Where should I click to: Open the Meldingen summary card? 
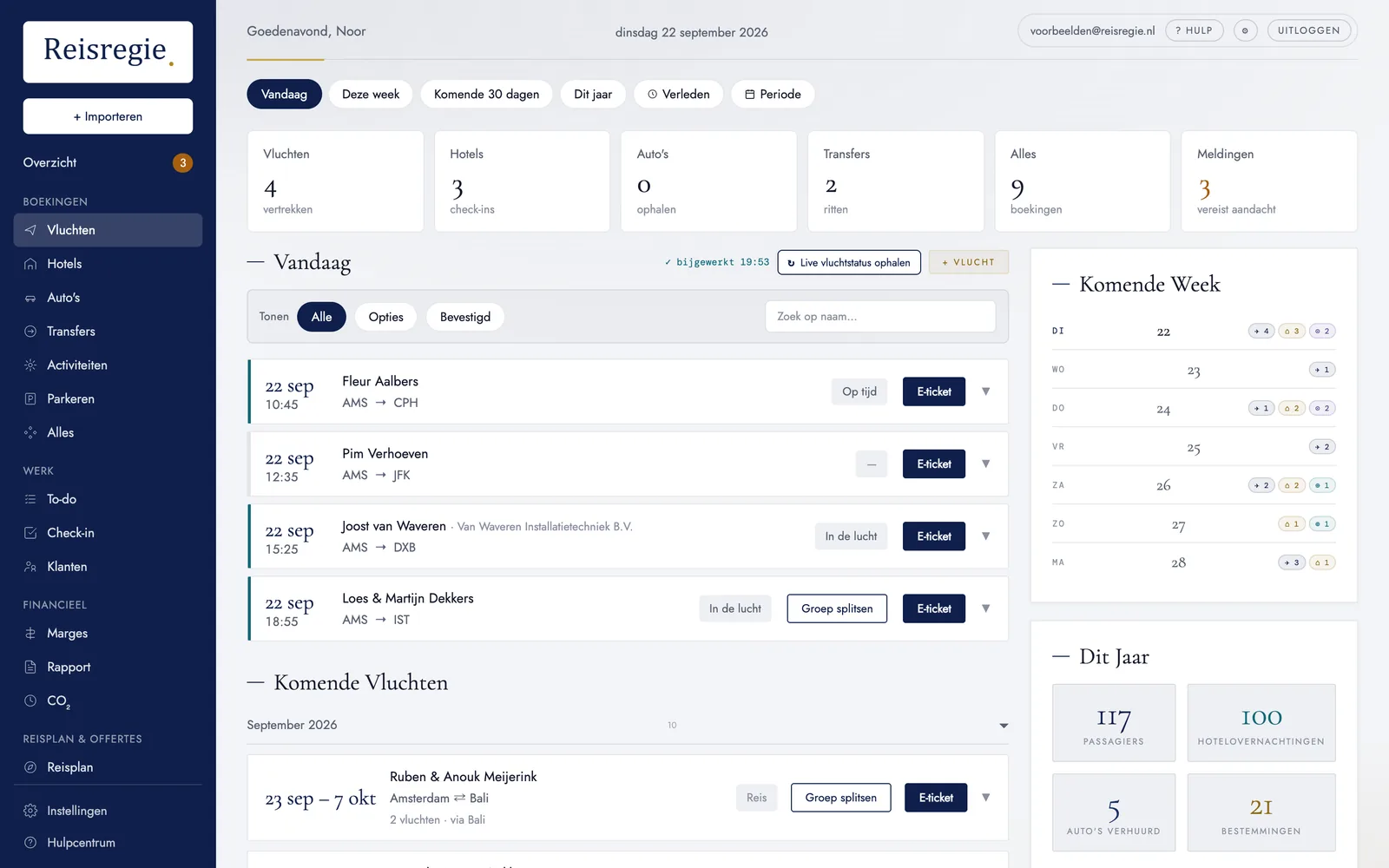[1269, 181]
